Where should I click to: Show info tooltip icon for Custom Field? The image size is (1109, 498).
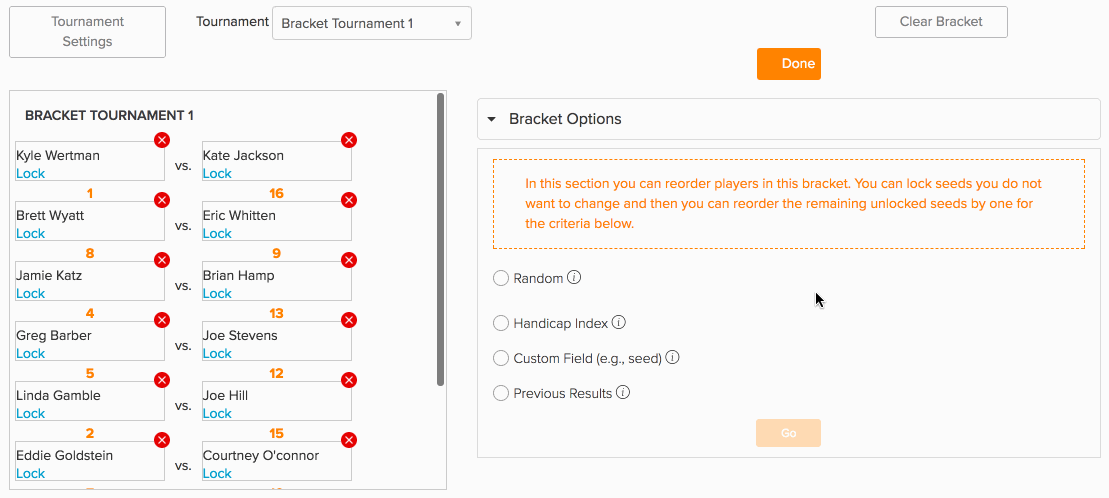(x=673, y=357)
